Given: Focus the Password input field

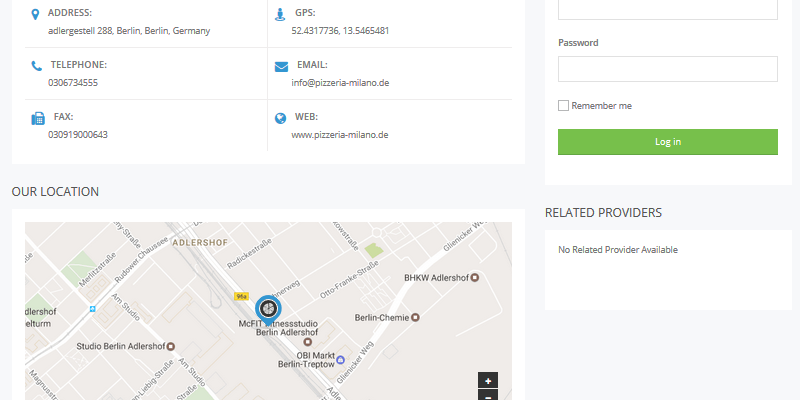Looking at the screenshot, I should coord(667,69).
